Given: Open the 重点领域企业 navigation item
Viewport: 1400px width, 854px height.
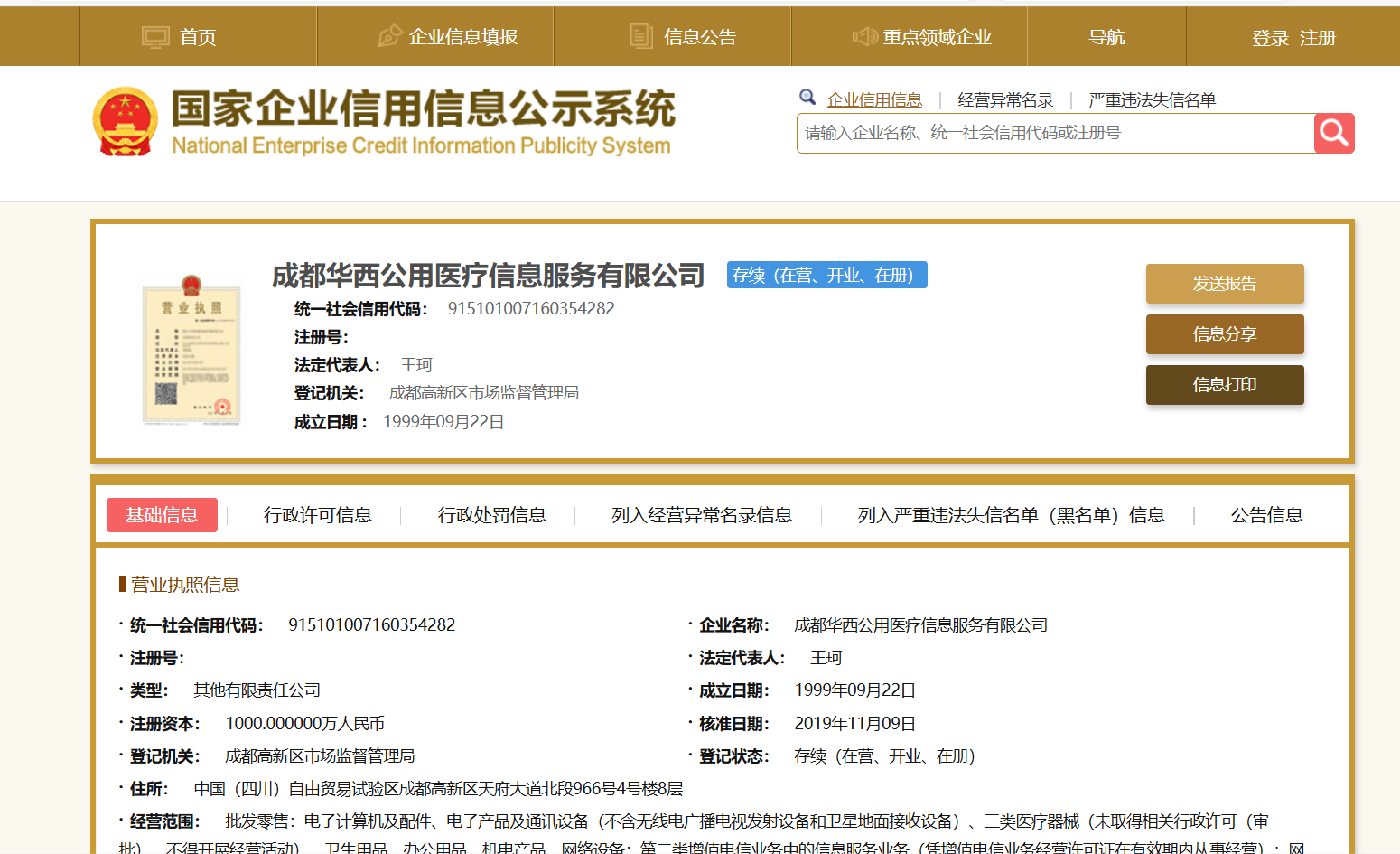Looking at the screenshot, I should 937,37.
